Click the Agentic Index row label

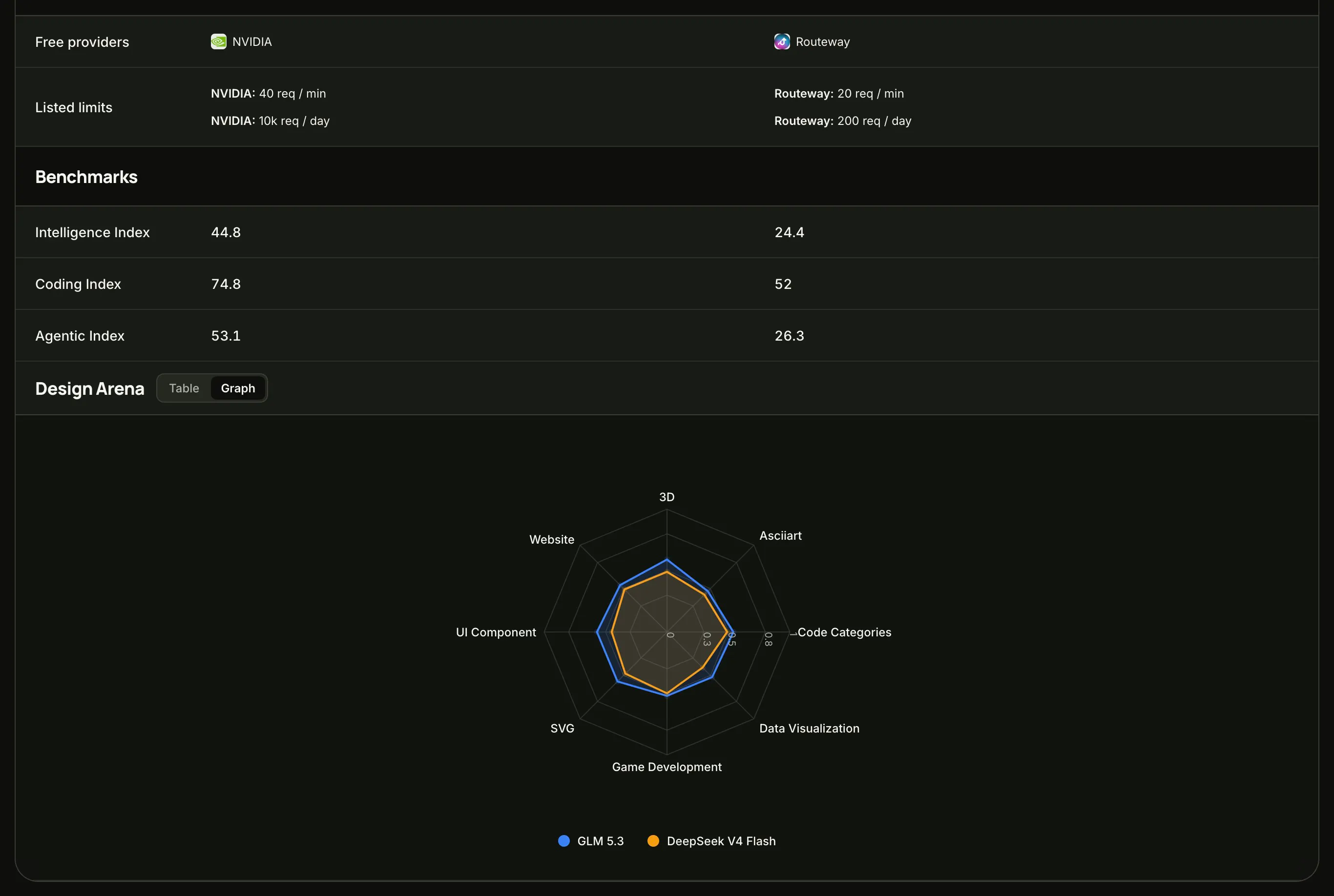click(x=80, y=336)
